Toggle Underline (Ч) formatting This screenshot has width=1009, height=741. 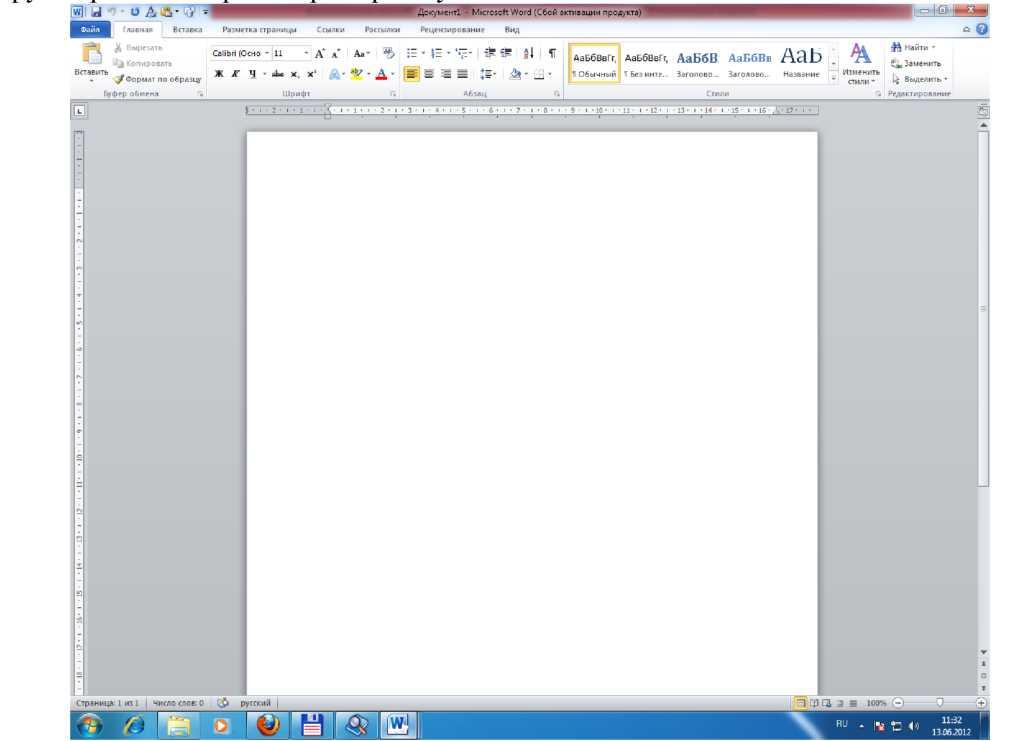tap(252, 74)
